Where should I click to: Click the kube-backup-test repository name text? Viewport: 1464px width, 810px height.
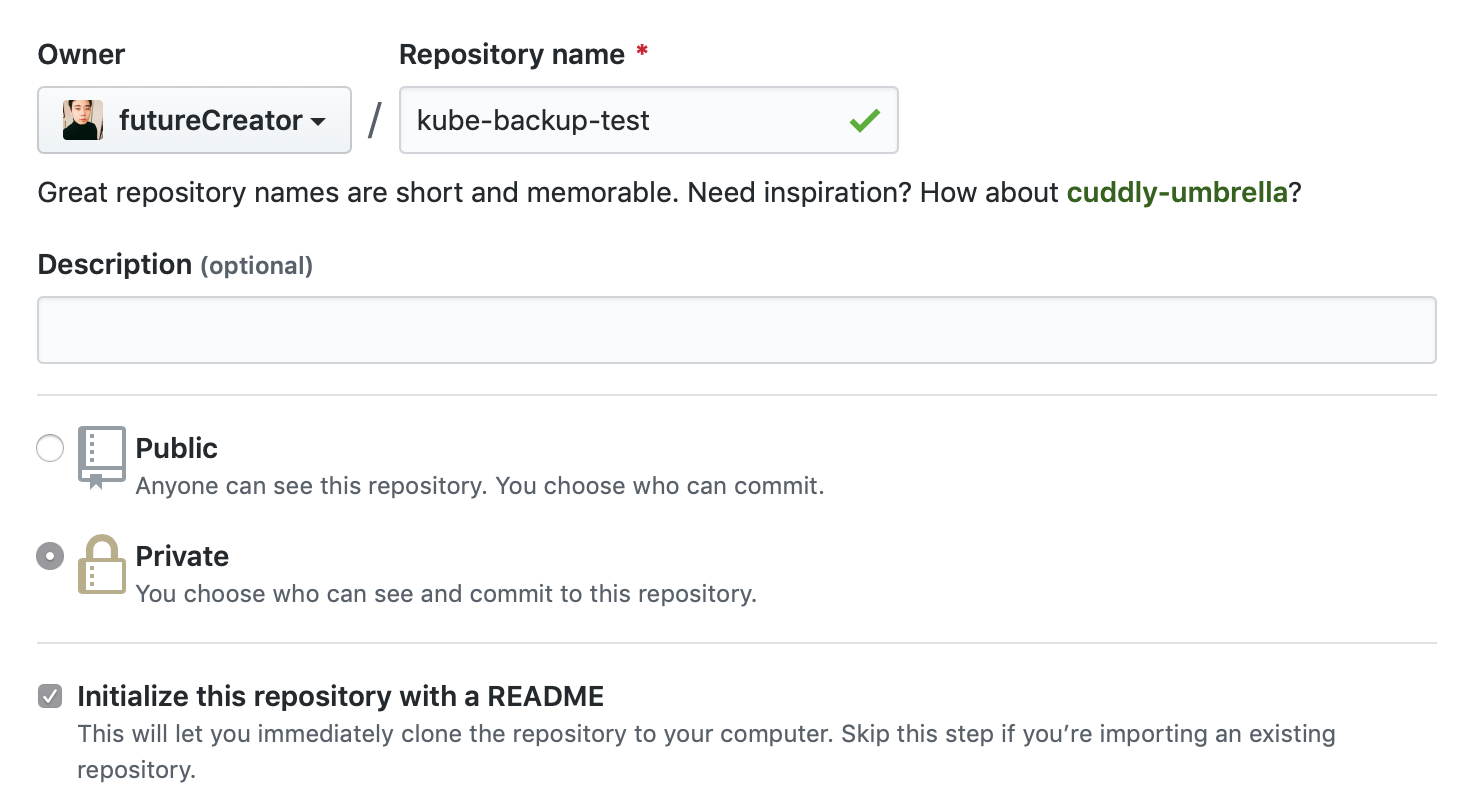tap(533, 120)
